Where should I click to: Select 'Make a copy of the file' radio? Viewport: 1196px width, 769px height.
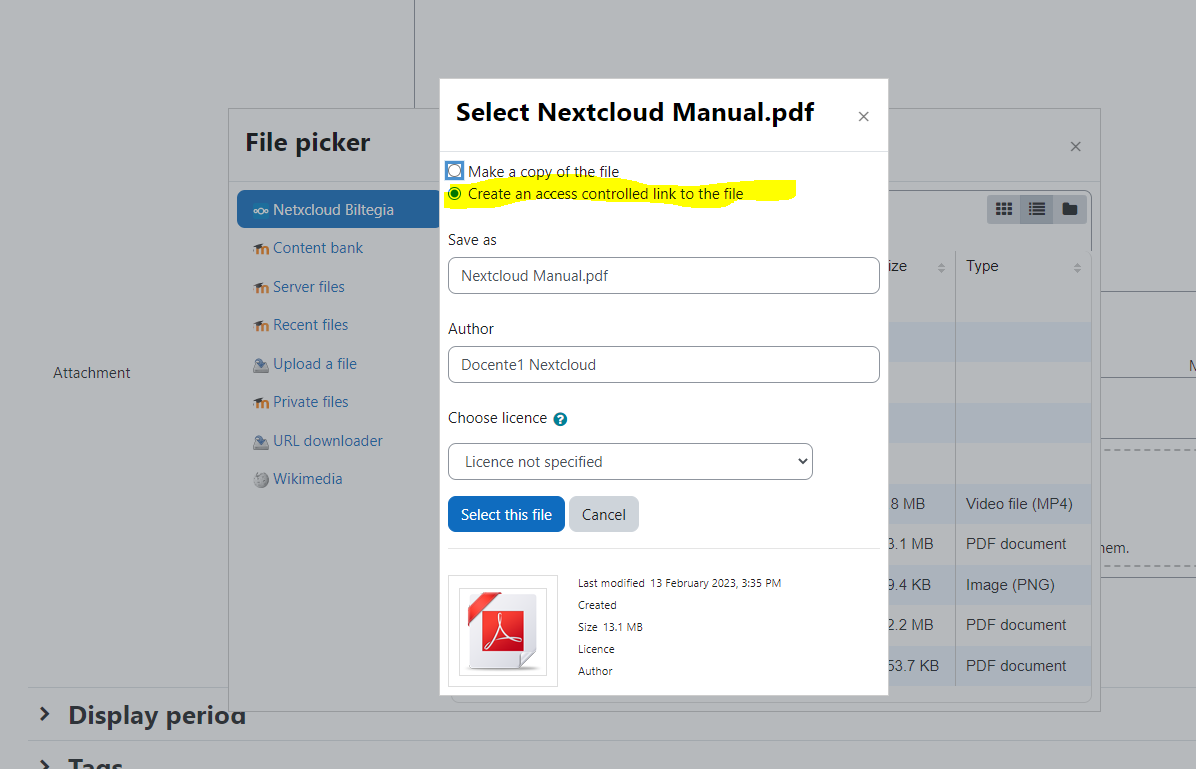[x=455, y=170]
